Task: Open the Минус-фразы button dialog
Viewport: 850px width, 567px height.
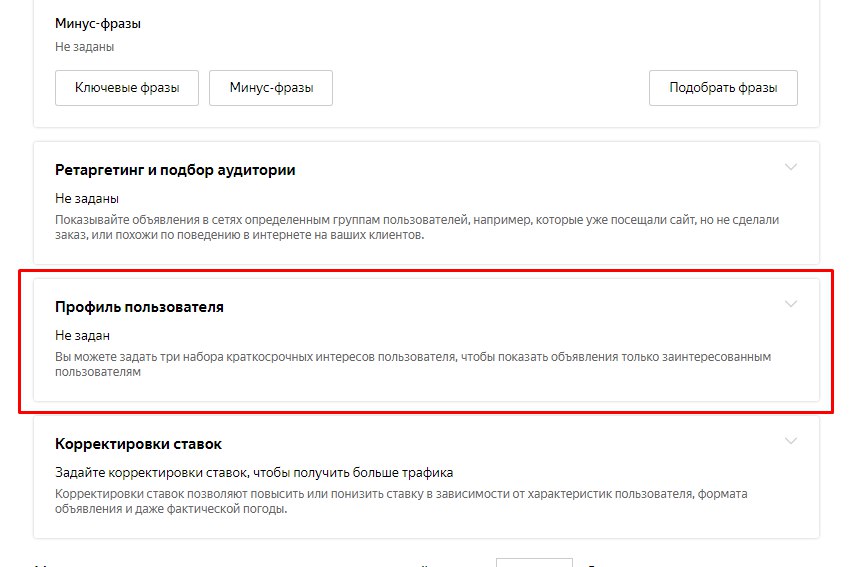Action: point(271,88)
